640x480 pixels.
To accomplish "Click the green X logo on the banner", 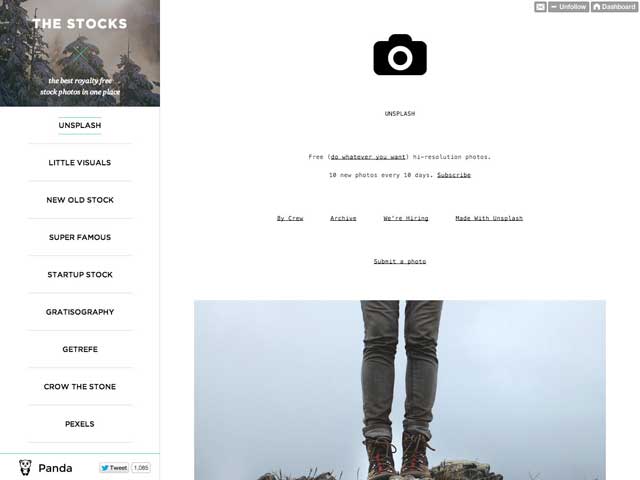I will 81,55.
